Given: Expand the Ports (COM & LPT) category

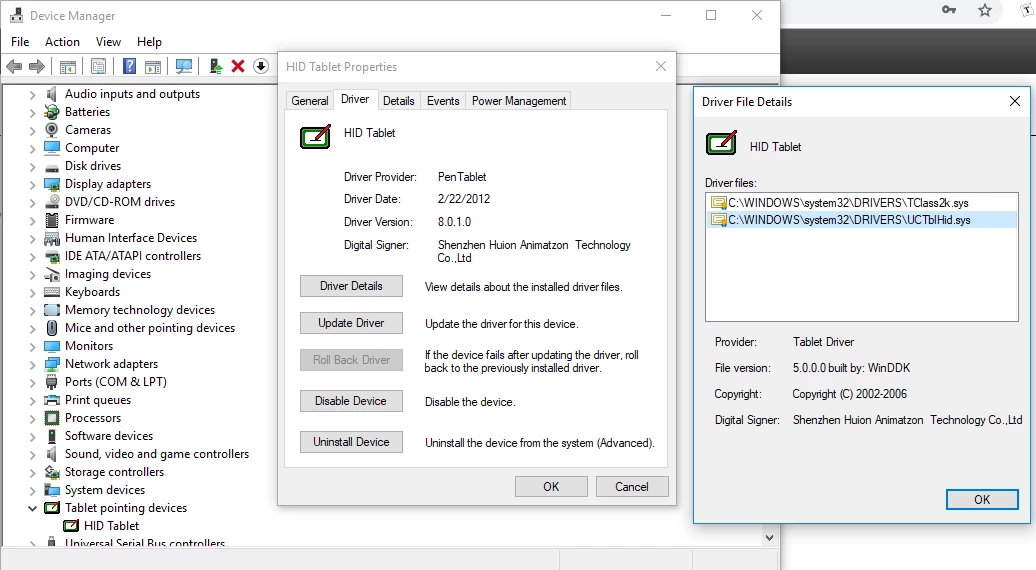Looking at the screenshot, I should (32, 382).
